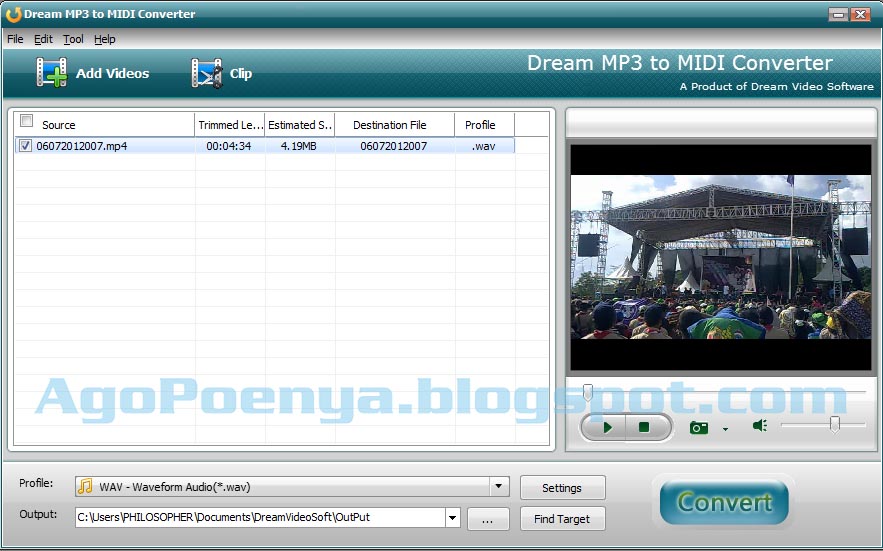
Task: Open the Help menu
Action: point(105,39)
